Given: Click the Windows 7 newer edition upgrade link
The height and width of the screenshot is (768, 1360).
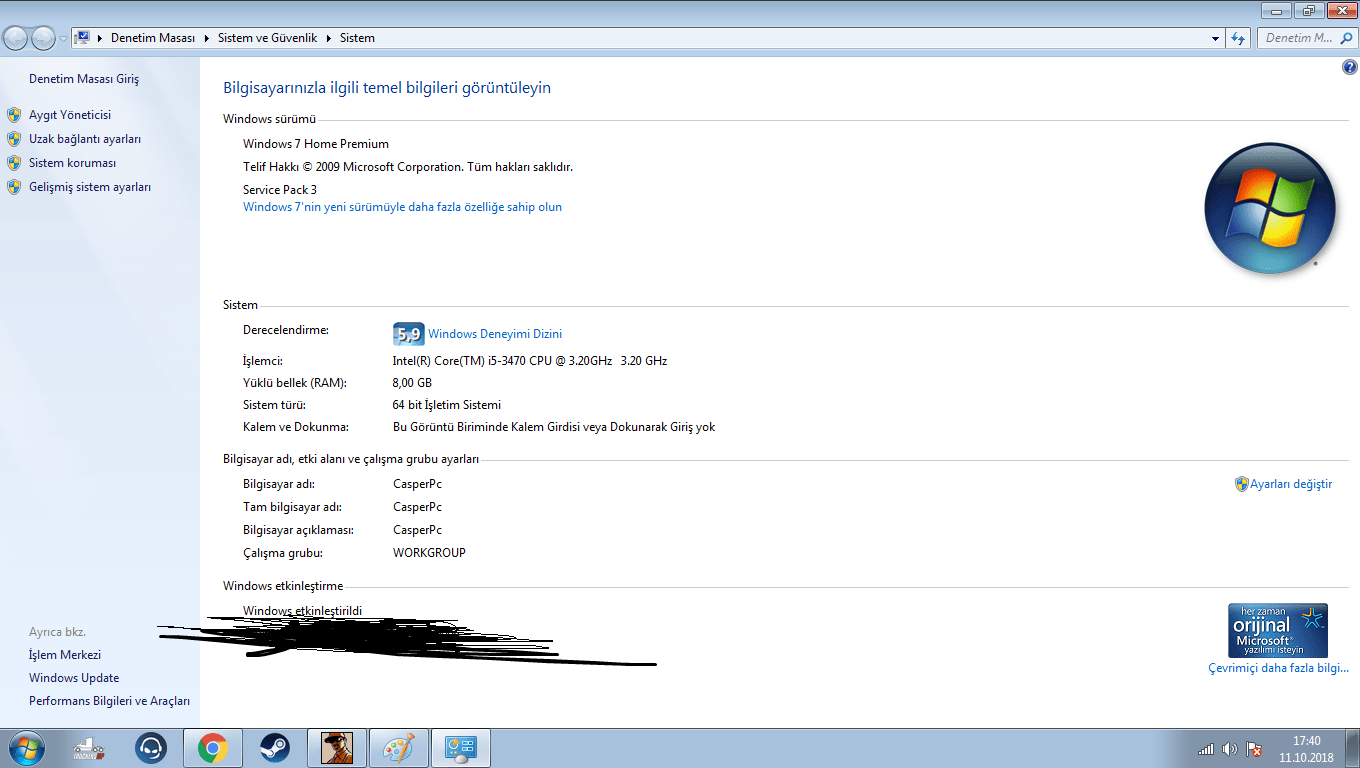Looking at the screenshot, I should [402, 207].
